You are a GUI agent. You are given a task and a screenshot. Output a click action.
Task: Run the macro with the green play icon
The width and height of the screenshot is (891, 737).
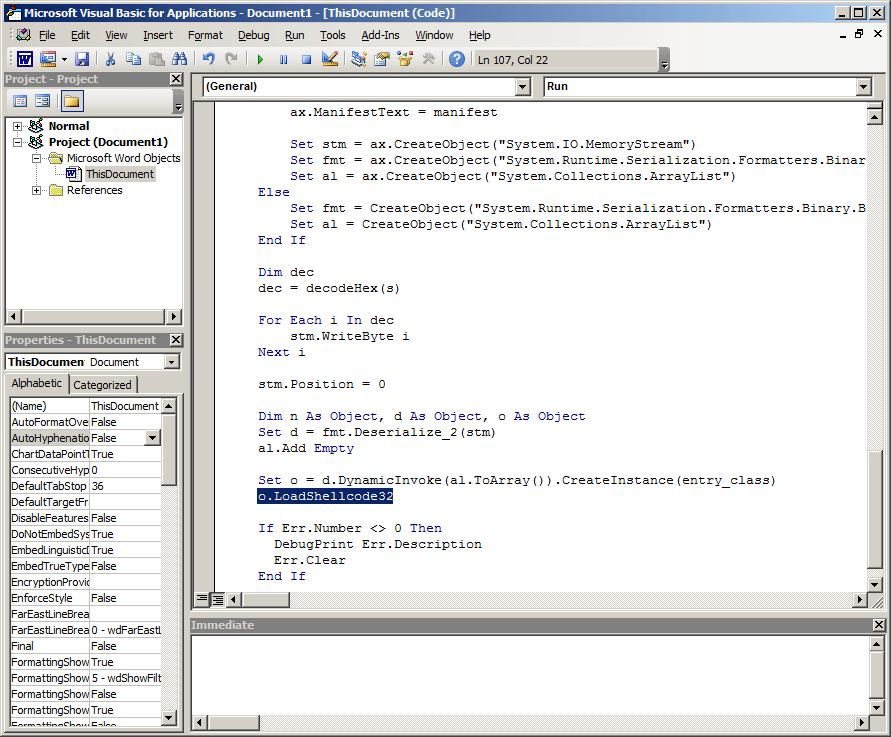(x=260, y=59)
